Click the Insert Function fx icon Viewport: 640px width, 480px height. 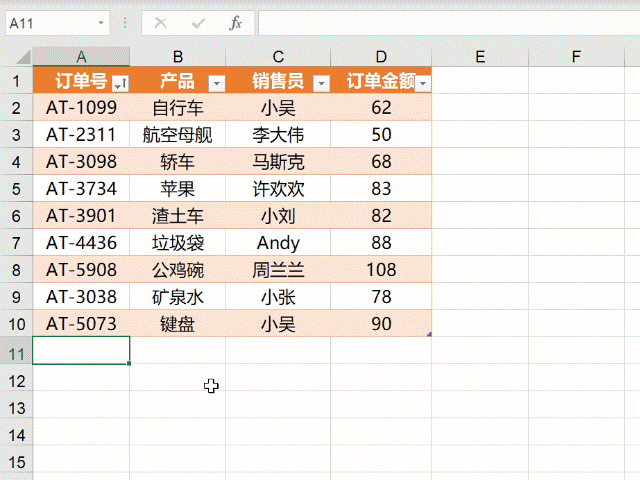coord(236,23)
